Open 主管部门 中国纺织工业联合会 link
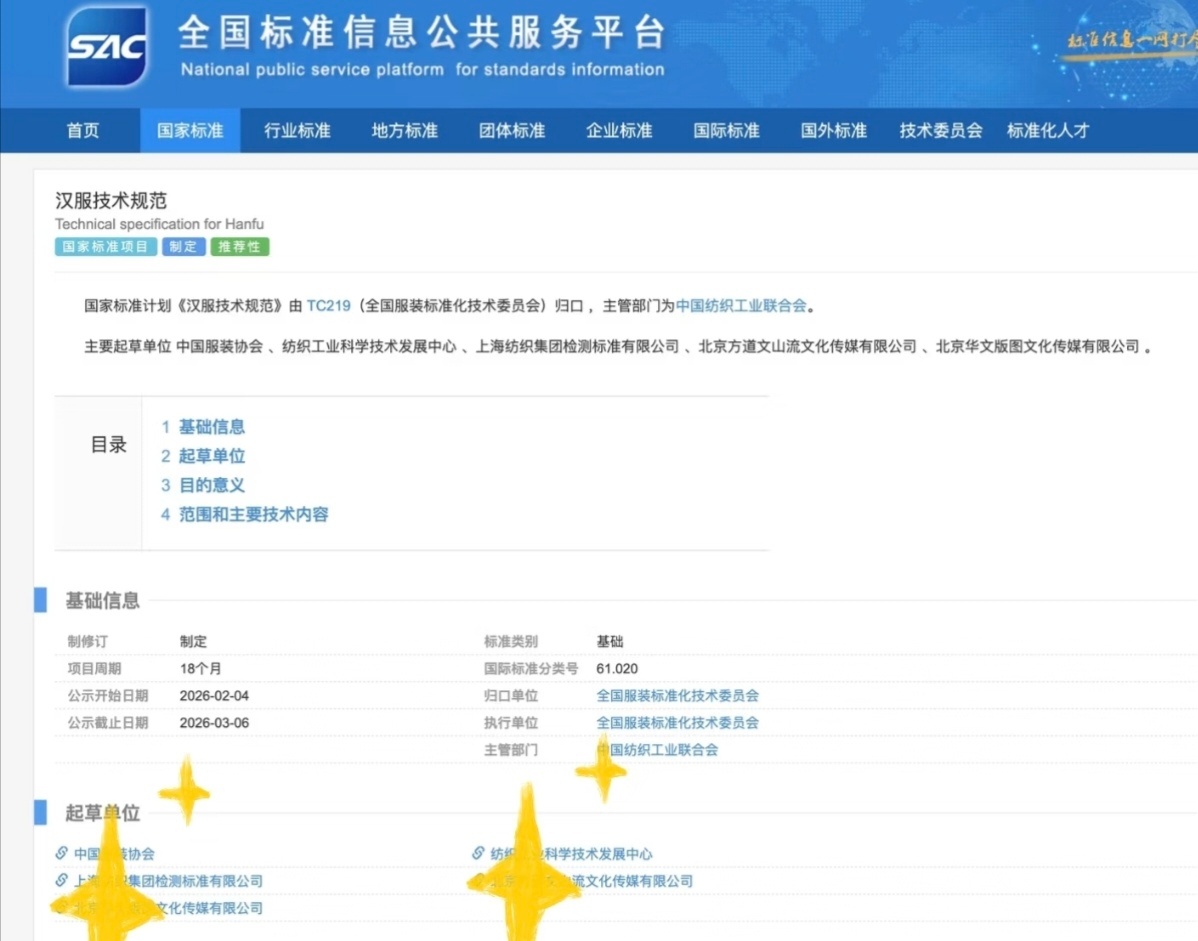 (657, 750)
